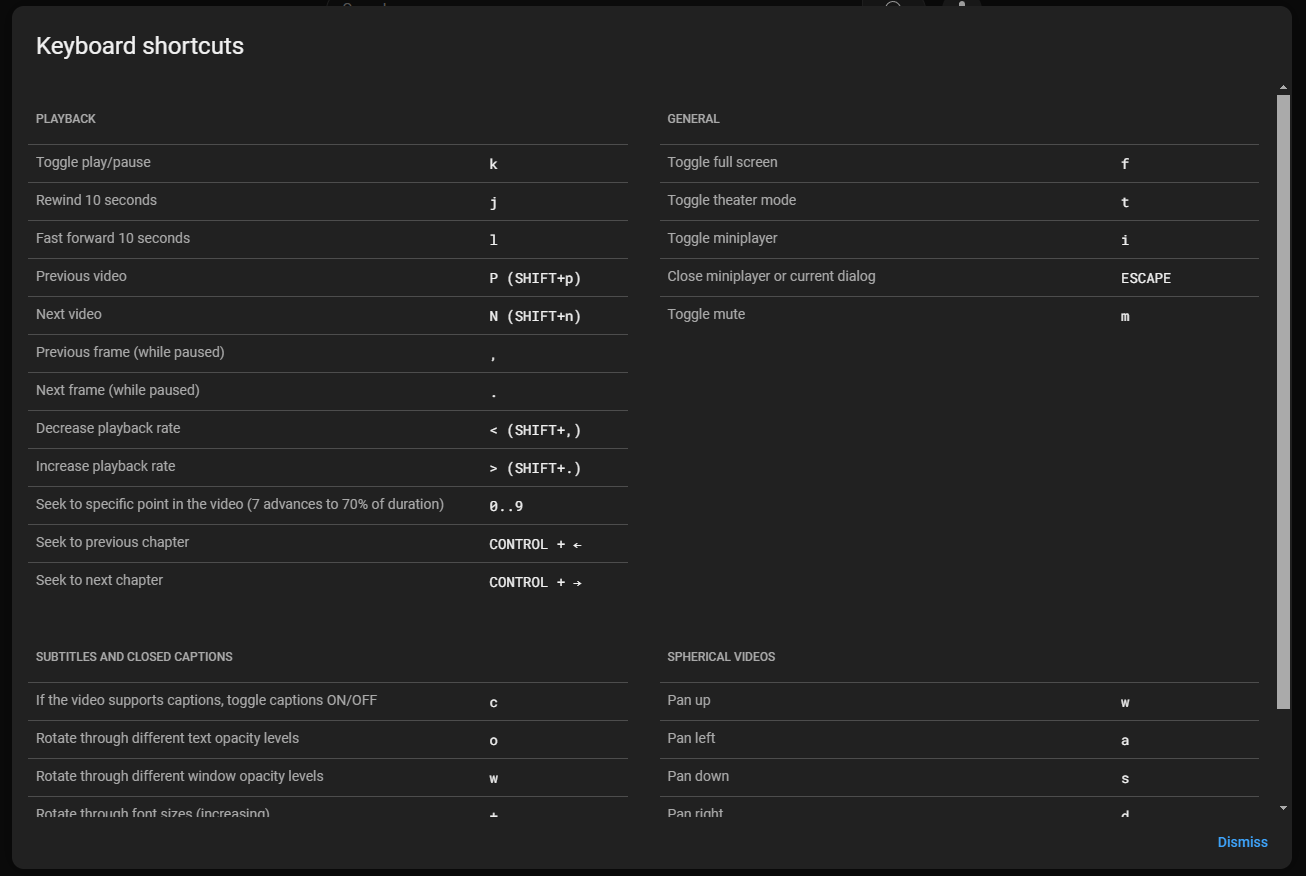Click the 't' key for theater mode

click(x=1125, y=202)
